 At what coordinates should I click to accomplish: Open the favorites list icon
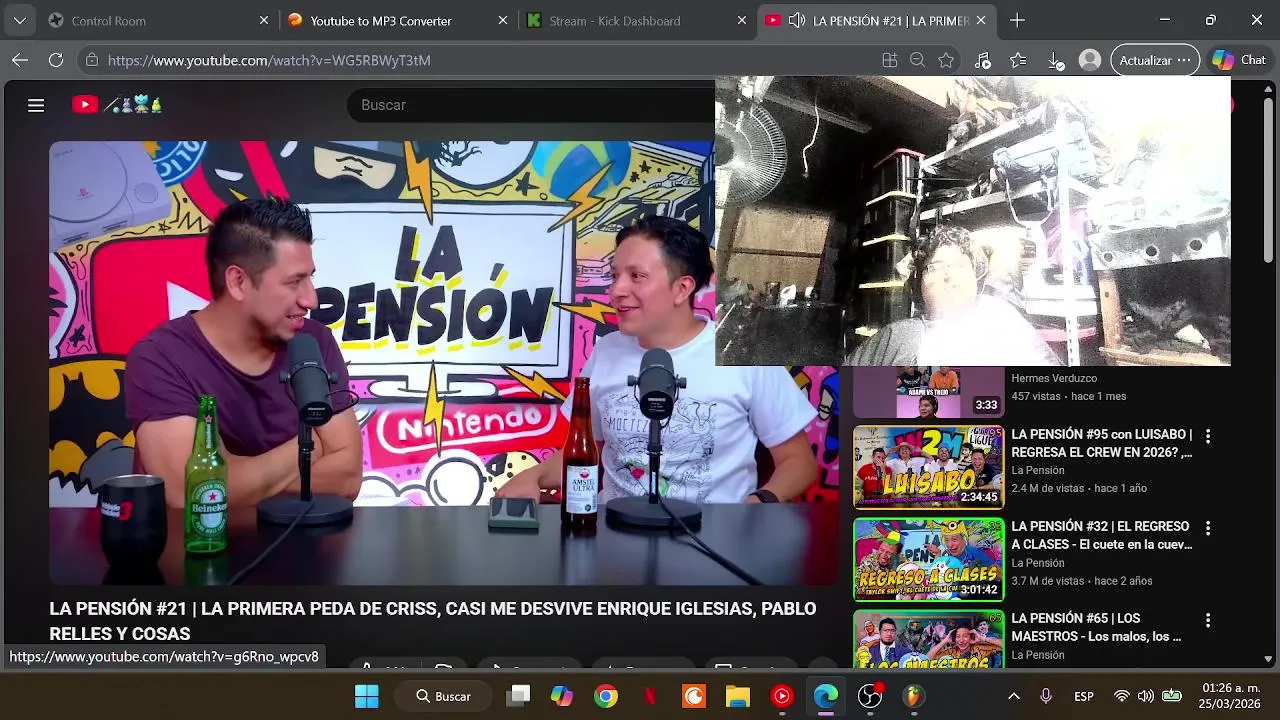[x=1018, y=60]
